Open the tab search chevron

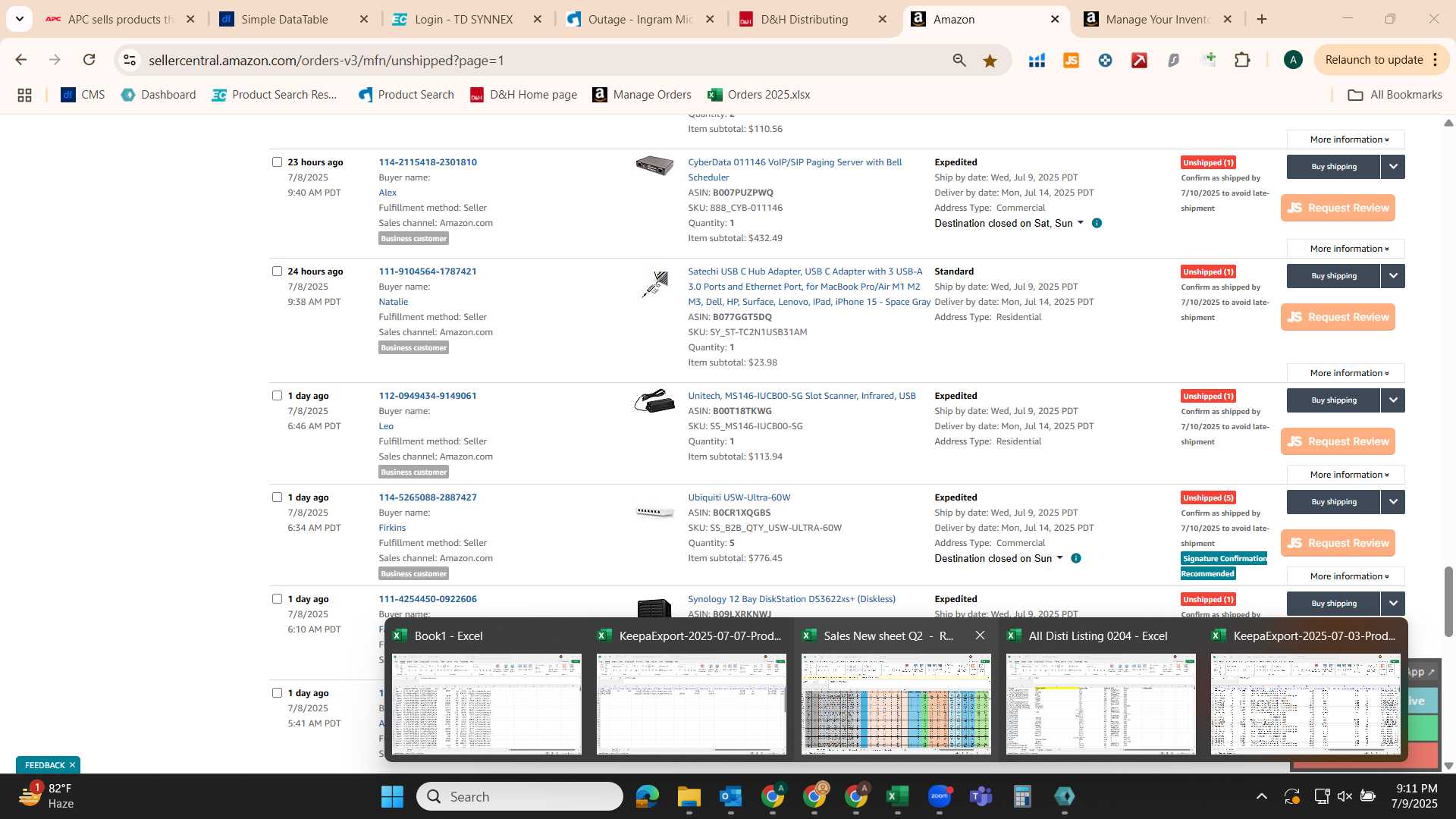coord(19,19)
